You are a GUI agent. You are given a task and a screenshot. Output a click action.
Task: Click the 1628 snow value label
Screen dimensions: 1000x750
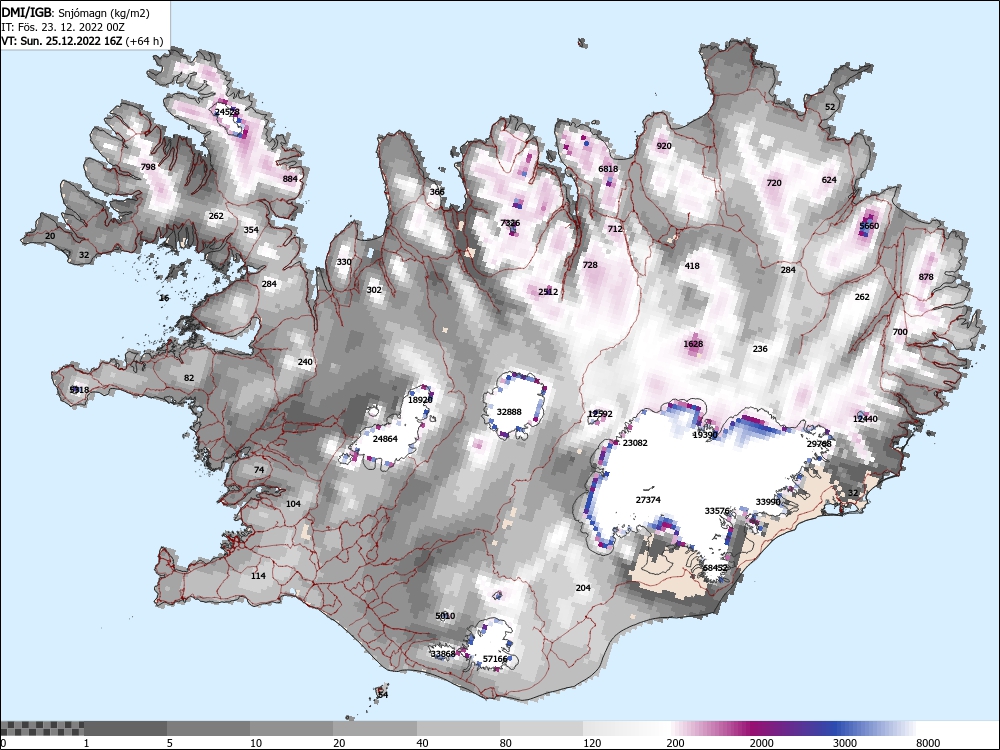point(693,344)
